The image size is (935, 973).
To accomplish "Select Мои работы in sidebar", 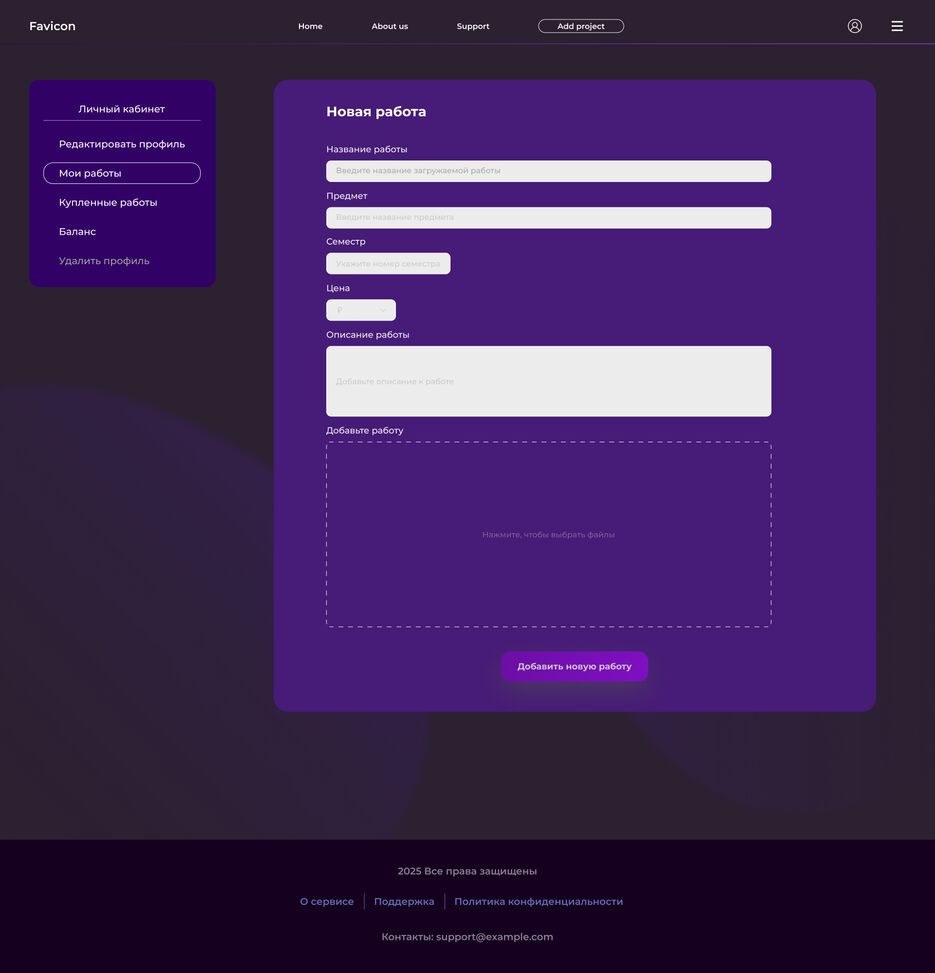I will [122, 173].
